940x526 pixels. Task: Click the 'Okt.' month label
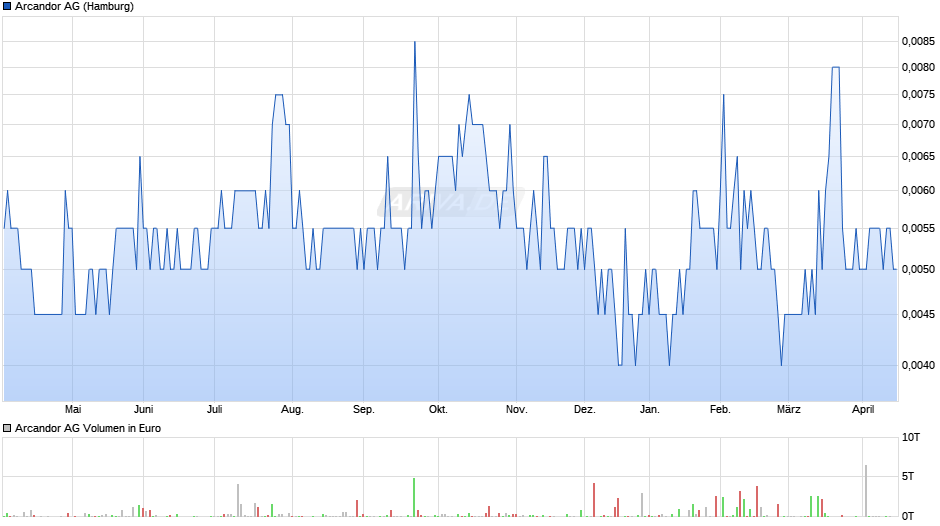pos(438,409)
